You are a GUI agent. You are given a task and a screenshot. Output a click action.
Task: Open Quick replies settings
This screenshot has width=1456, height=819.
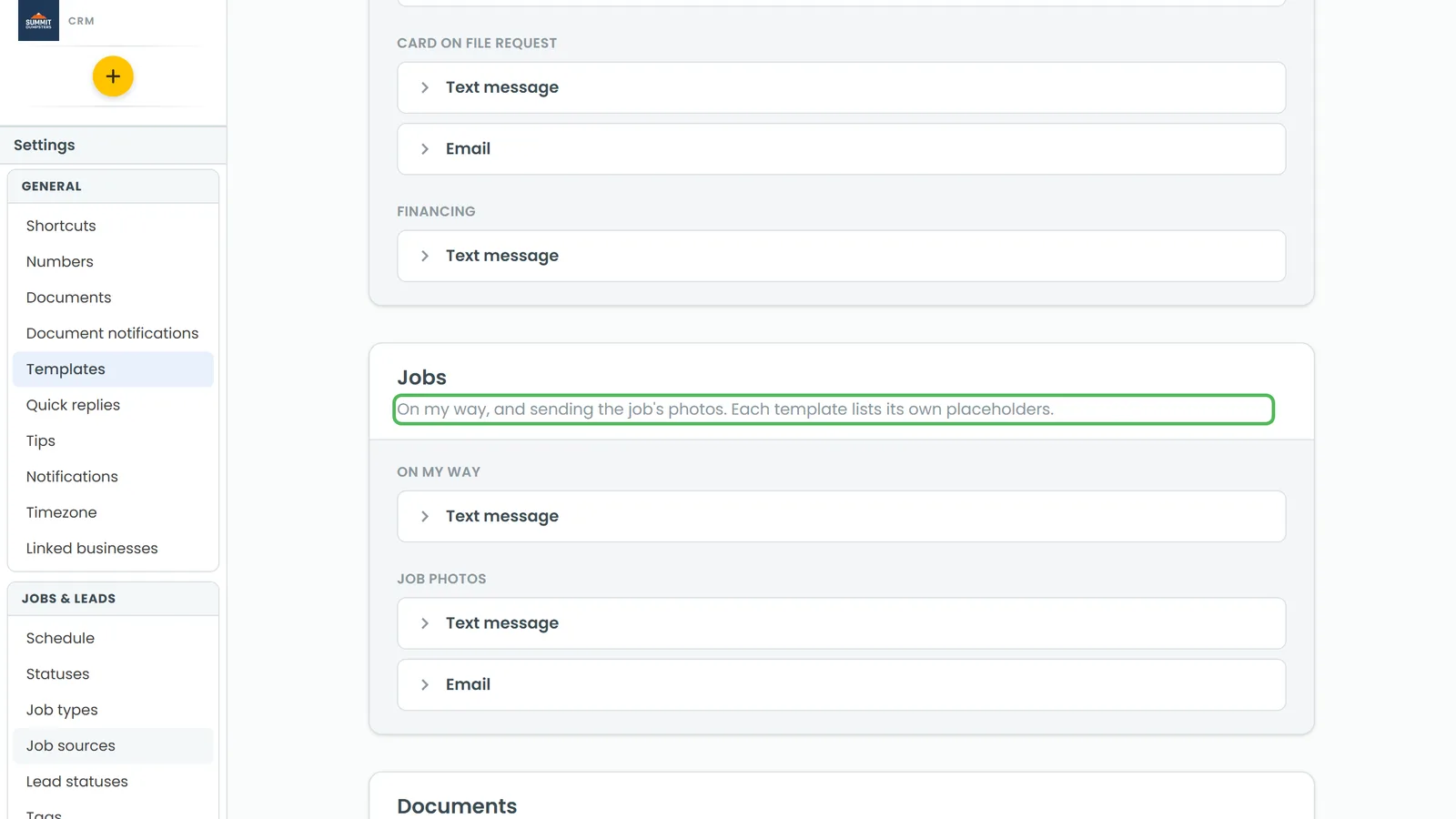tap(113, 405)
